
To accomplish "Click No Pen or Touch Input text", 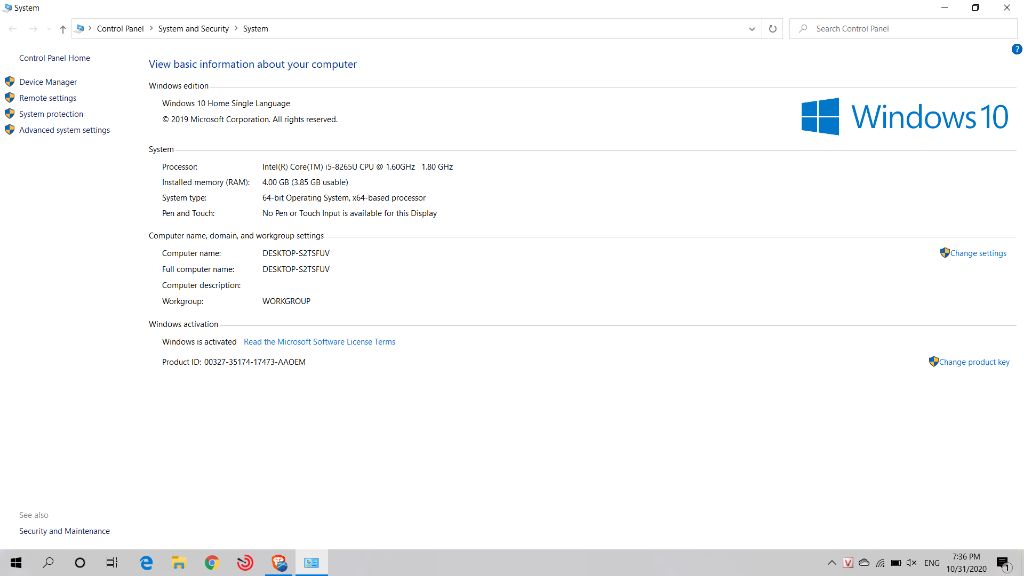I will pos(349,213).
